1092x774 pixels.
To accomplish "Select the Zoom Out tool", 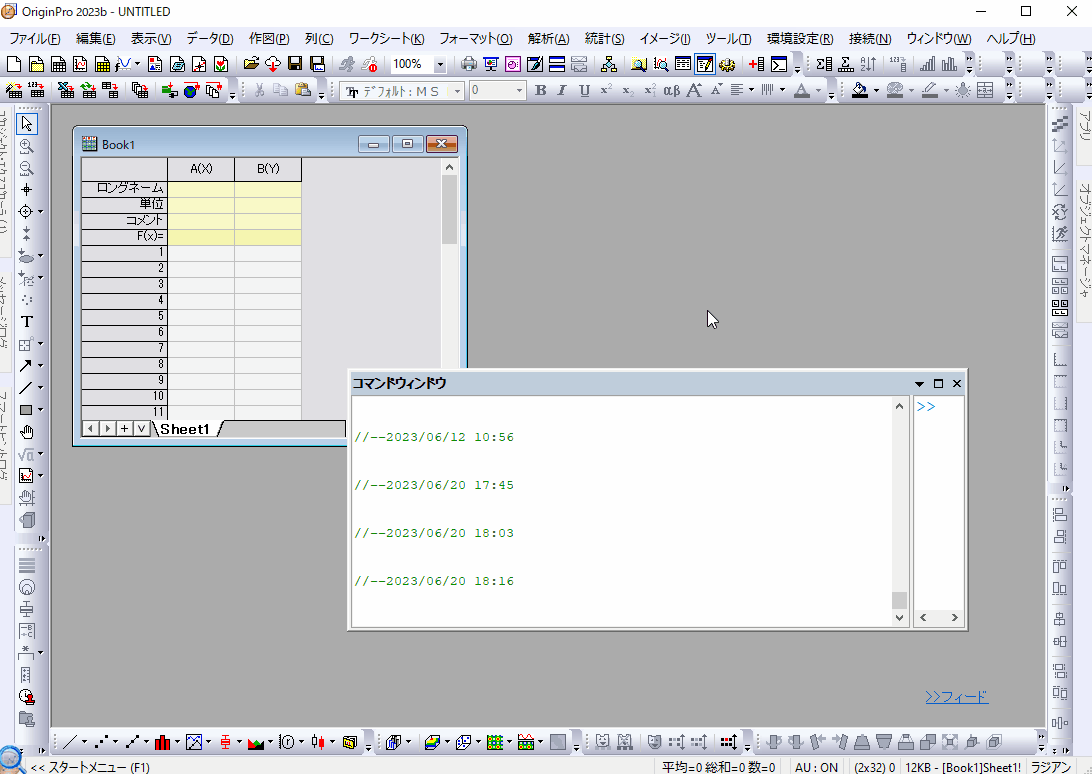I will point(26,168).
